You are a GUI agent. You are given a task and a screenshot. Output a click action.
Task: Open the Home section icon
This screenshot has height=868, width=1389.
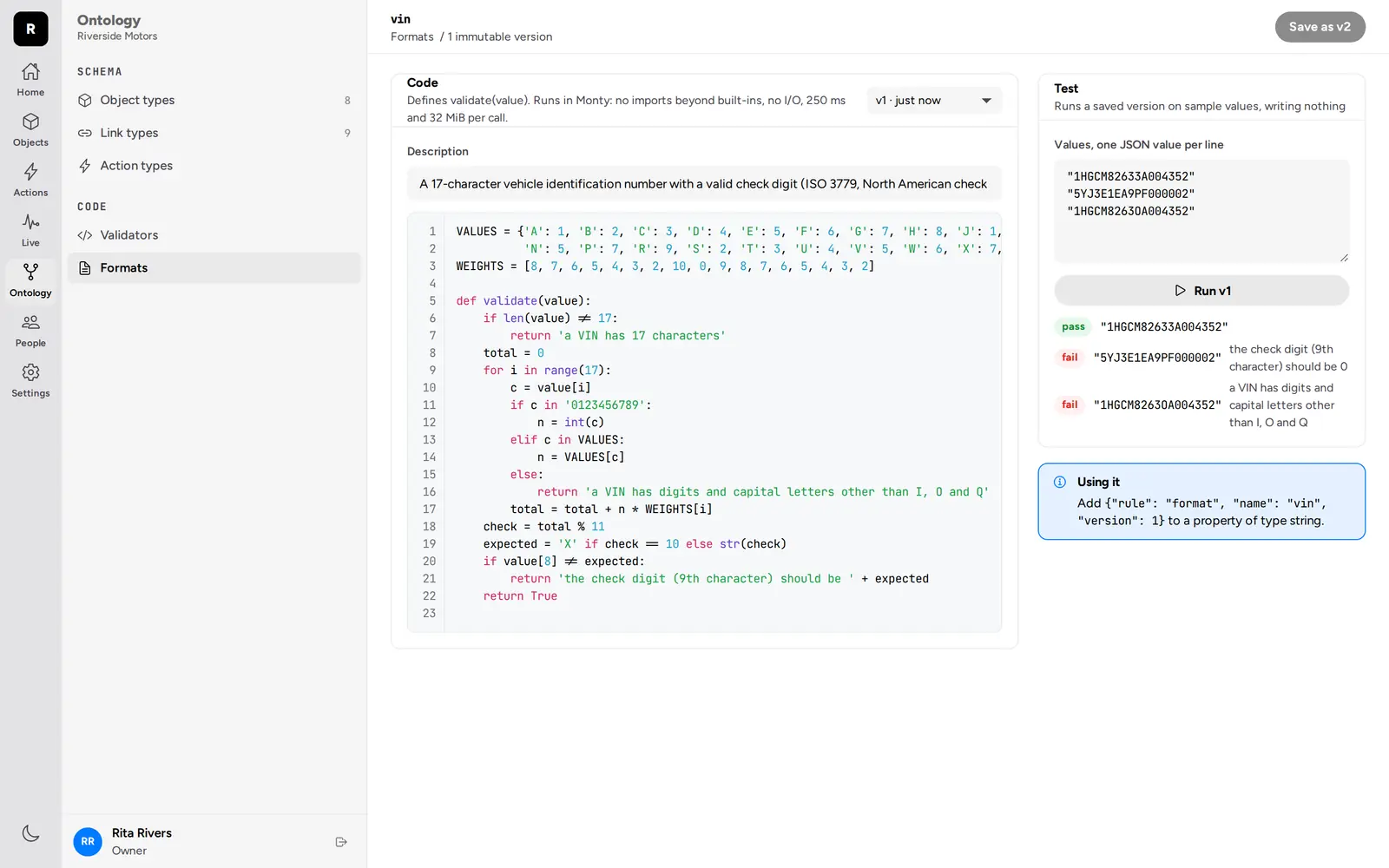click(30, 71)
